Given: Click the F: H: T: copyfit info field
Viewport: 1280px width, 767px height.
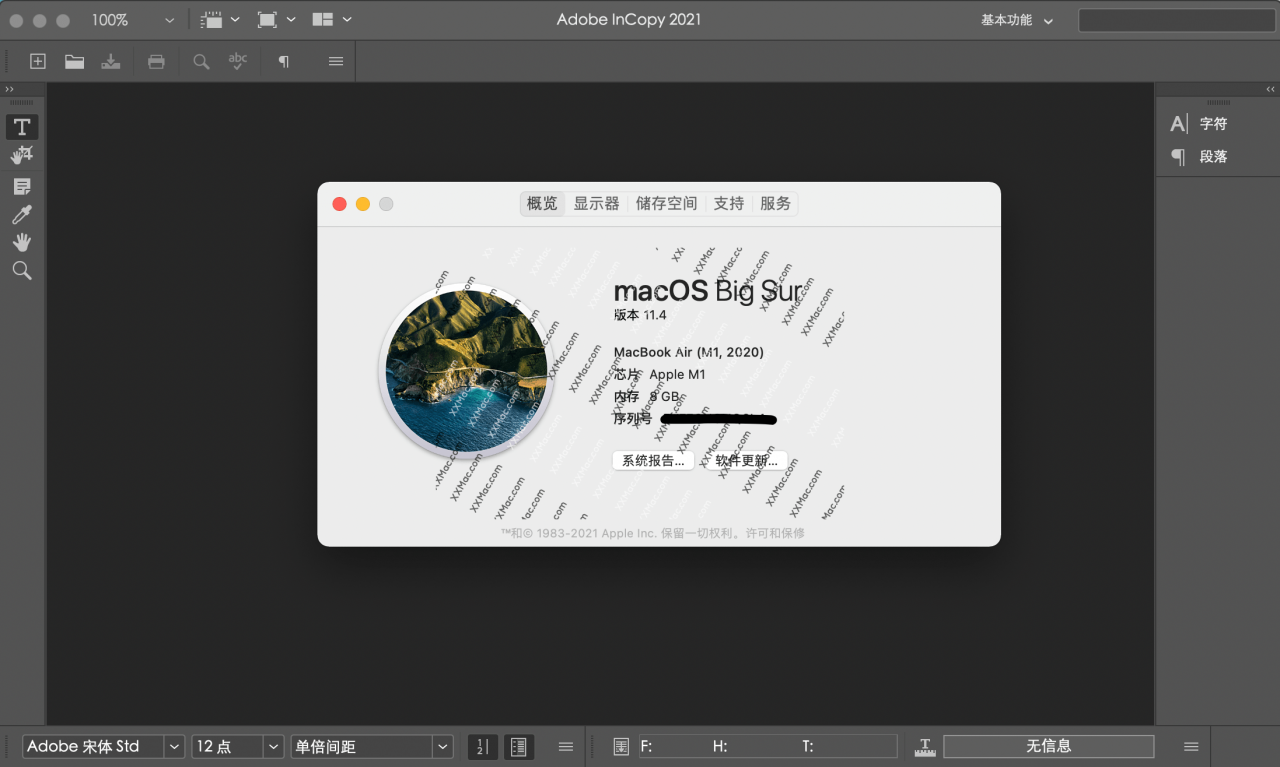Looking at the screenshot, I should tap(768, 746).
